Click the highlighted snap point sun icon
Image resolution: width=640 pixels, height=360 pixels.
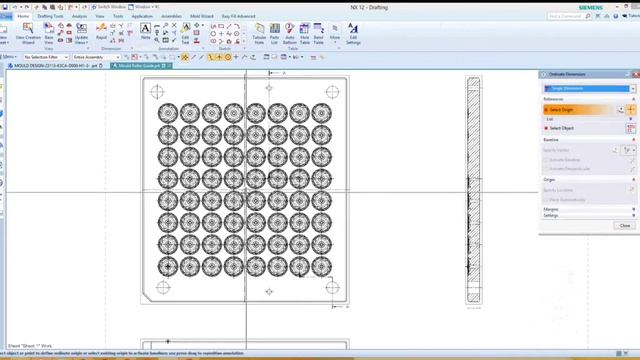click(185, 58)
